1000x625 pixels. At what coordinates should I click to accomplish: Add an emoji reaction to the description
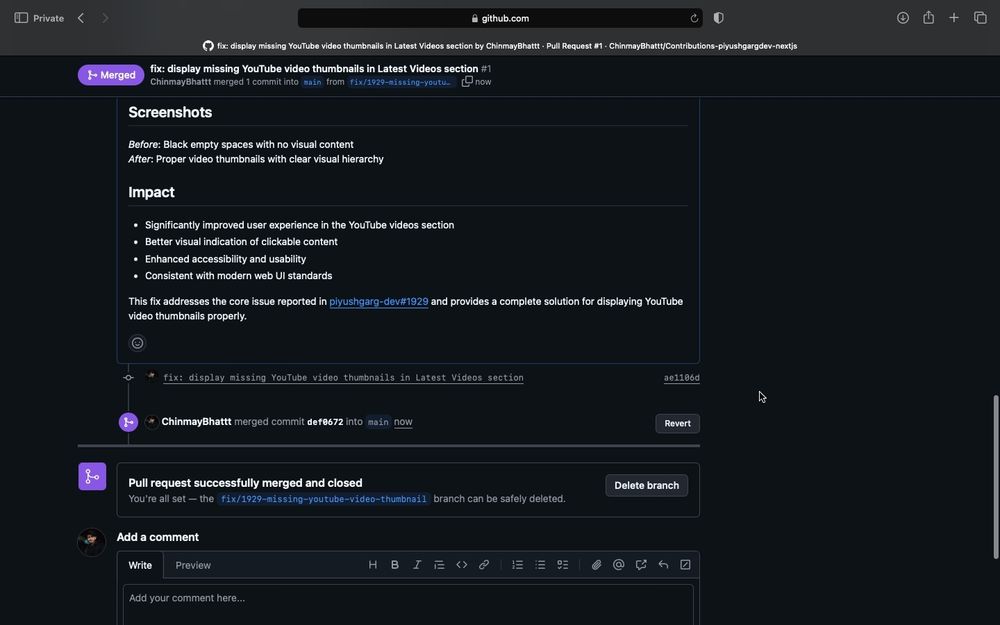(137, 343)
